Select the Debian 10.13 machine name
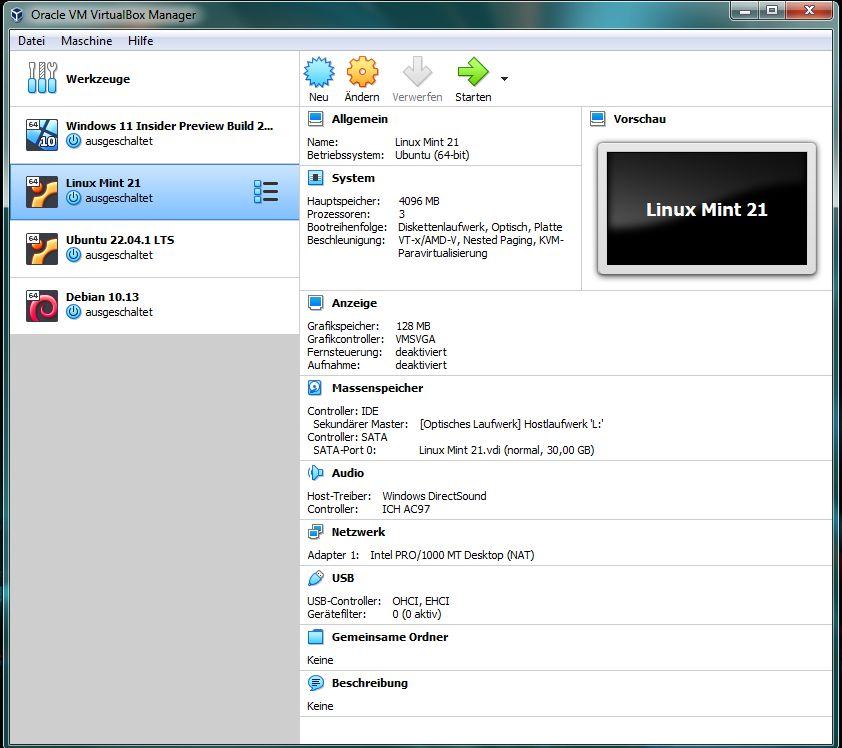Screen dimensions: 842x748 pos(102,297)
